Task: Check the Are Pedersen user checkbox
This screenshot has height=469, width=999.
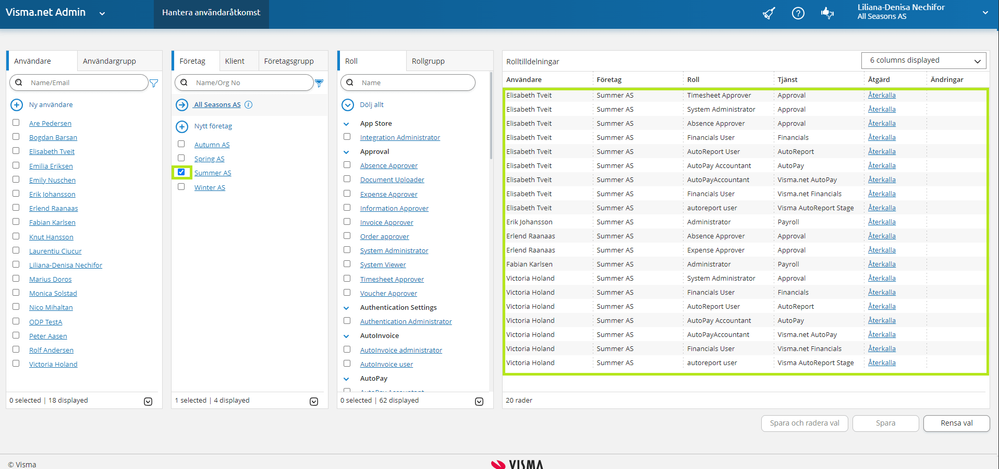Action: point(16,122)
